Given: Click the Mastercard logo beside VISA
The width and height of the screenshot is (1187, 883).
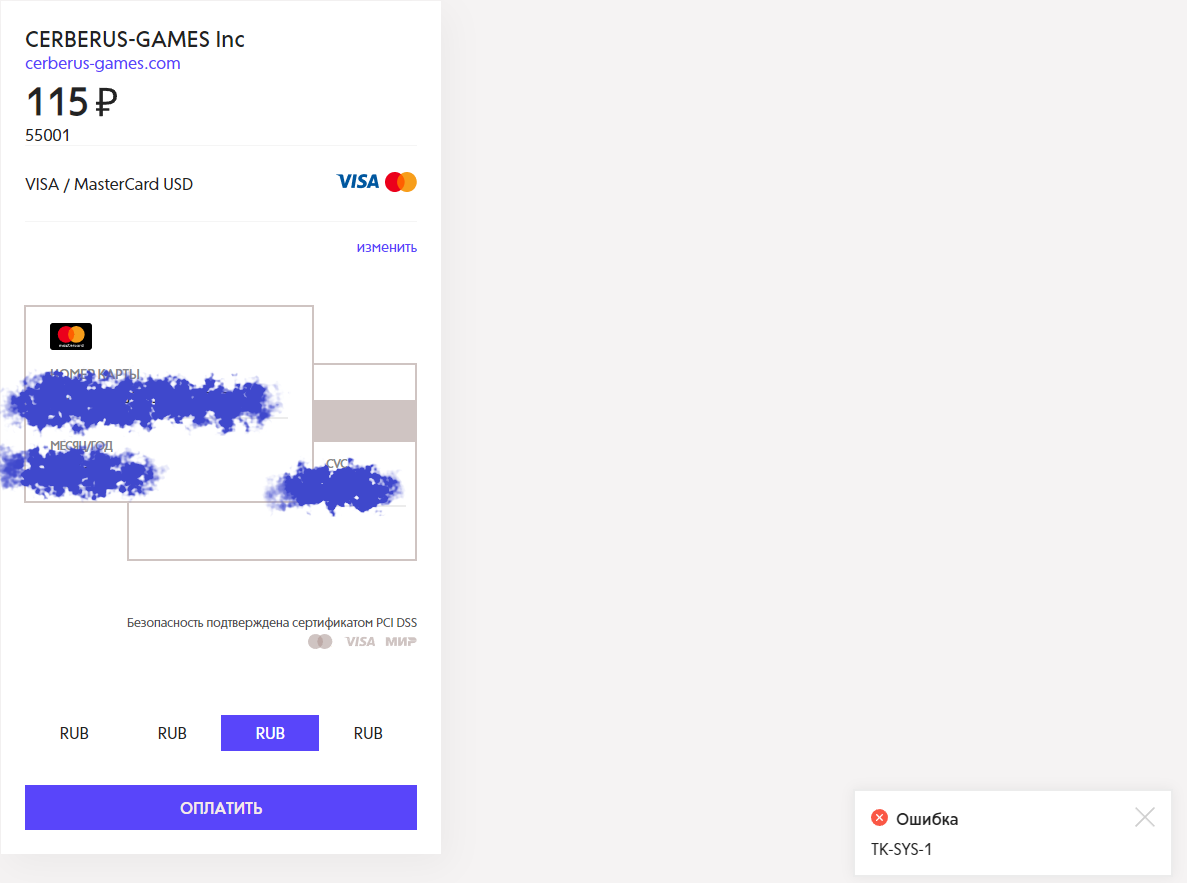Looking at the screenshot, I should (x=400, y=182).
